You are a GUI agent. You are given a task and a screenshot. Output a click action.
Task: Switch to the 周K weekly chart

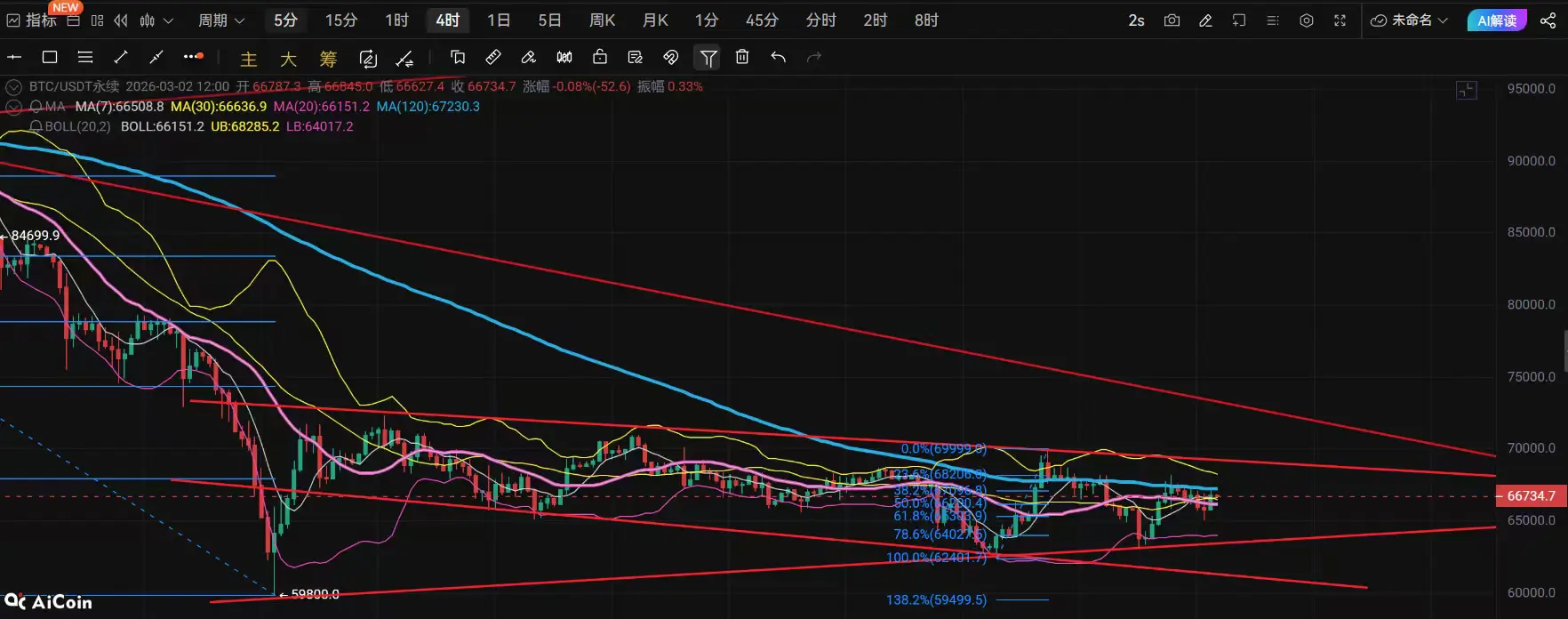[602, 20]
